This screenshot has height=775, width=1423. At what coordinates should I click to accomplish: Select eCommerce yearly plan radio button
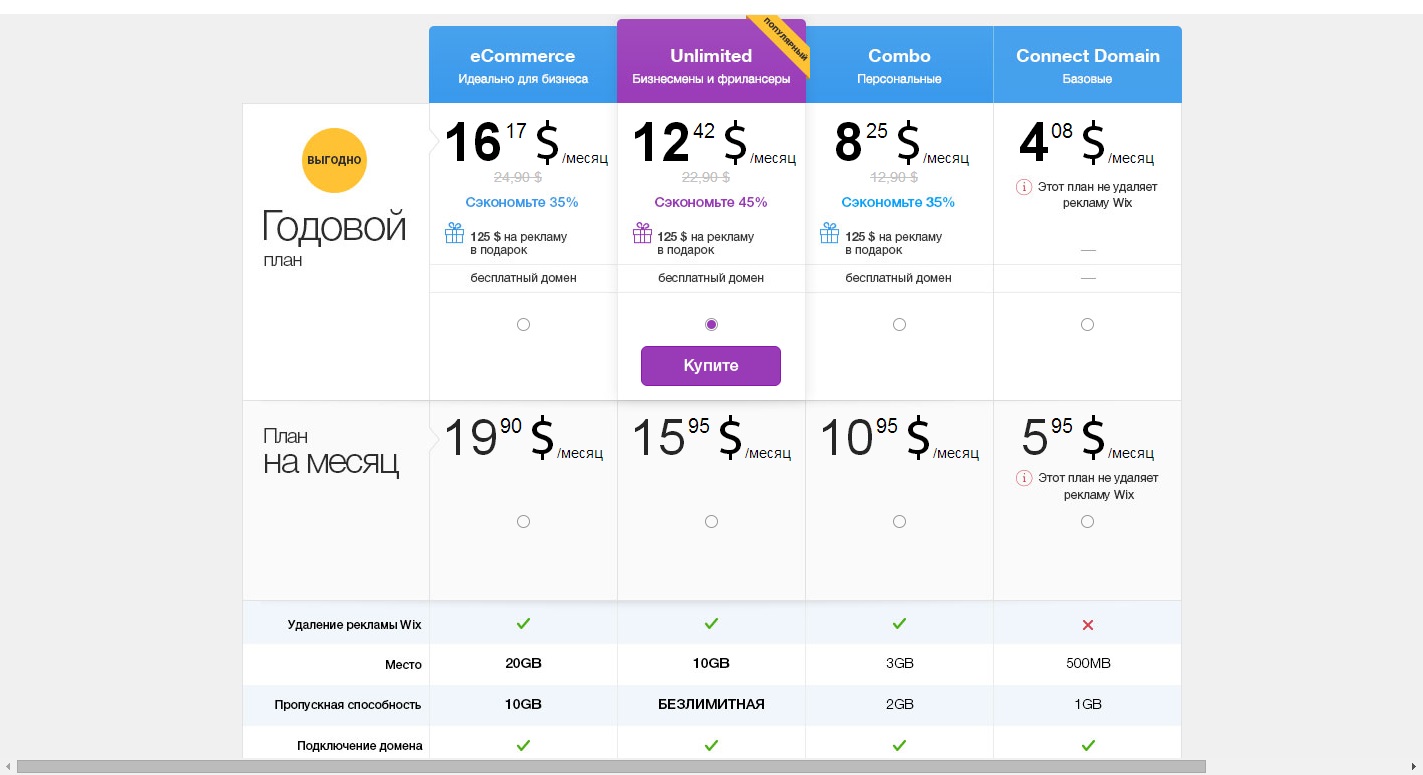pyautogui.click(x=523, y=324)
